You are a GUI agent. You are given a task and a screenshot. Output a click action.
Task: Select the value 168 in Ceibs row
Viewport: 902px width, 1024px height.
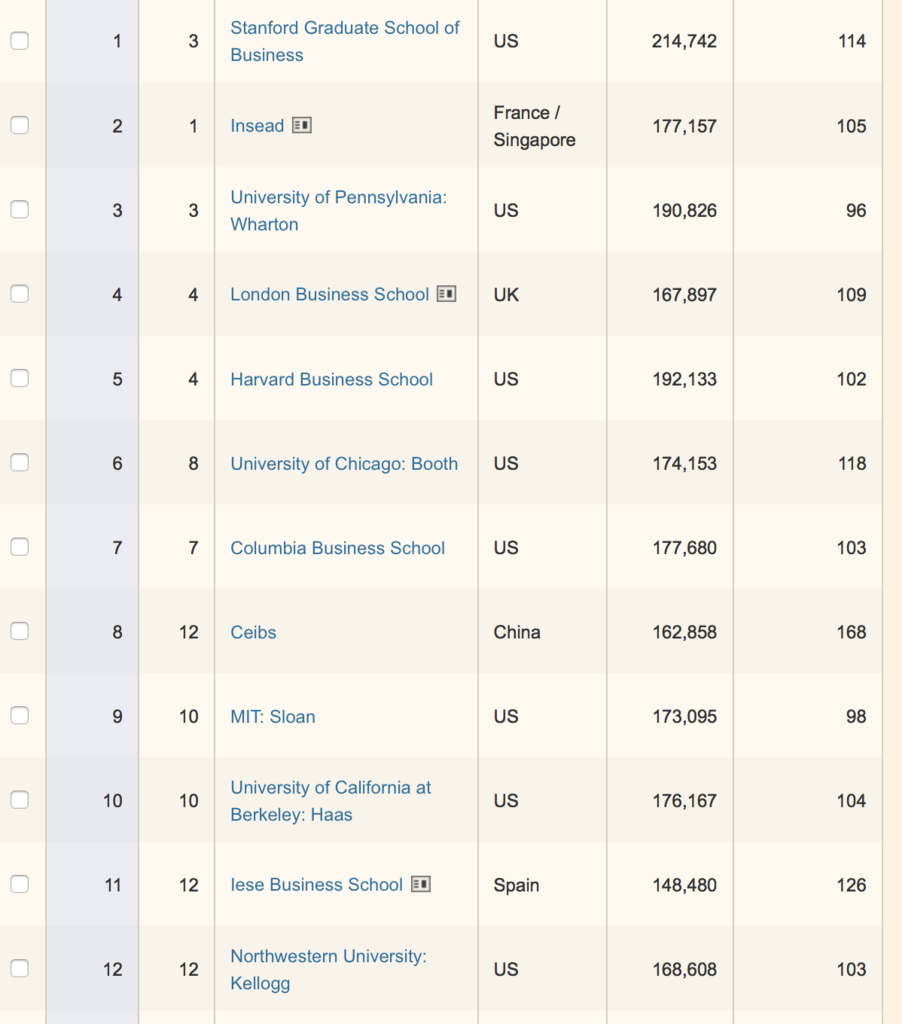tap(852, 632)
